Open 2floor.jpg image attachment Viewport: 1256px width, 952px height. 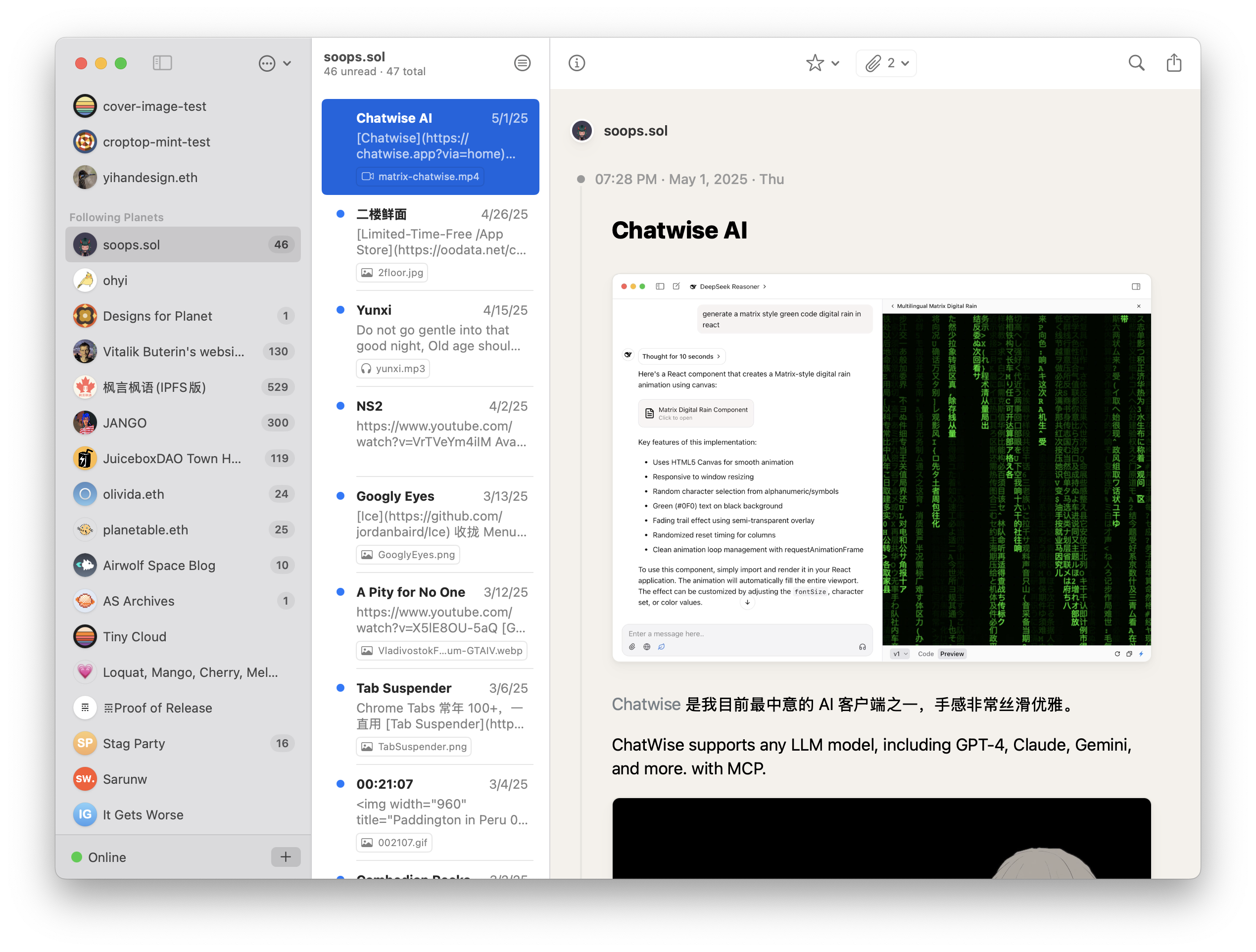coord(392,273)
